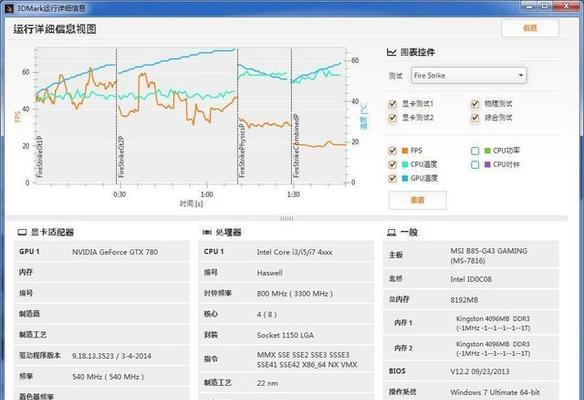The height and width of the screenshot is (400, 584).
Task: Click the 1:00 time axis label
Action: click(x=206, y=194)
